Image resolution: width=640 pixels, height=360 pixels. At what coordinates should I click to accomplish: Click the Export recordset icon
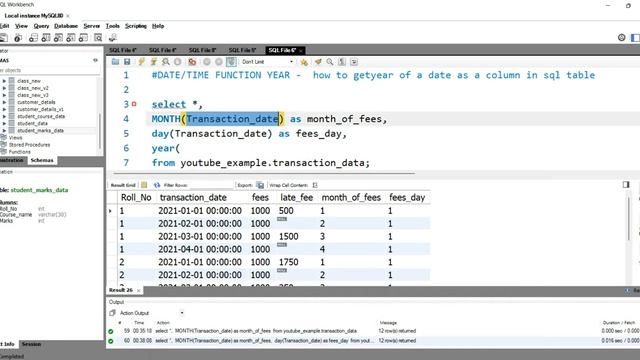click(x=260, y=185)
